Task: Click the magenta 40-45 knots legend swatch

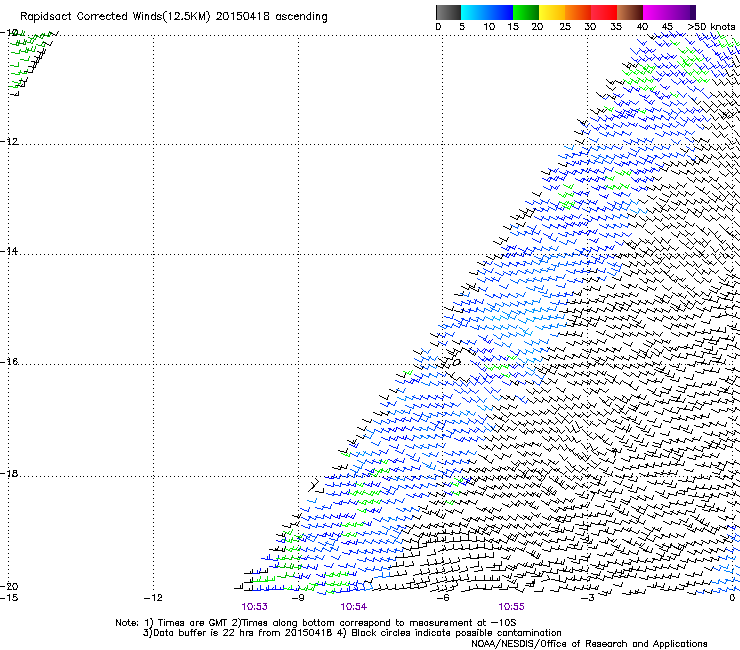Action: pyautogui.click(x=656, y=12)
